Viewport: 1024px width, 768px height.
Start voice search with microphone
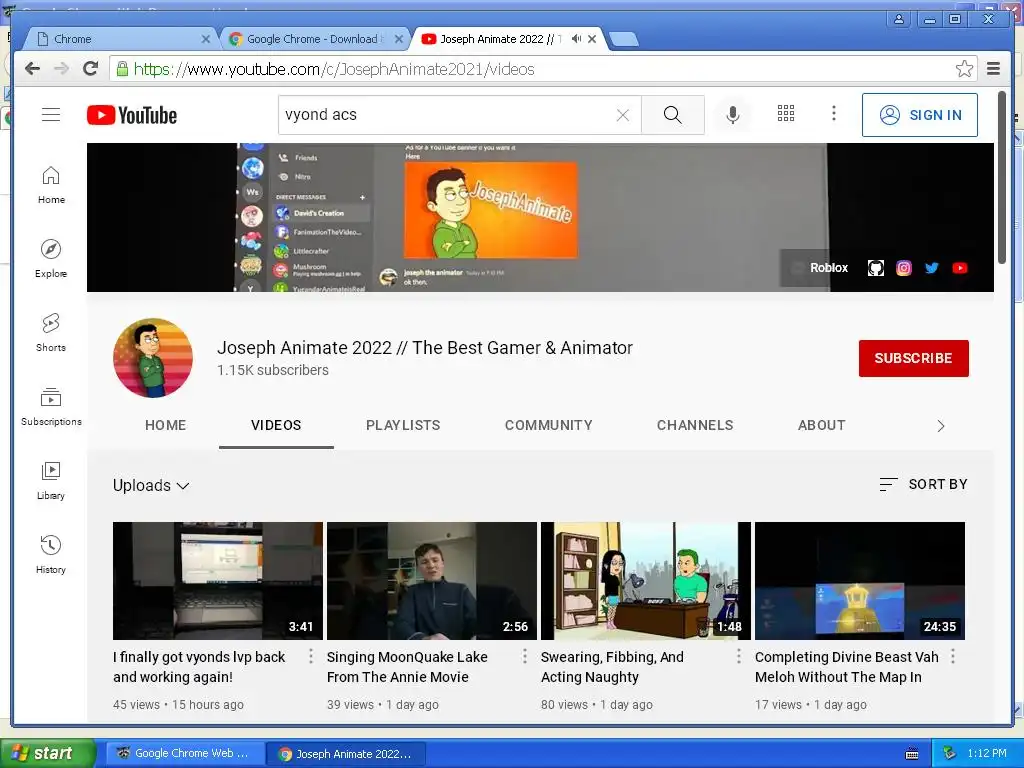[x=733, y=115]
